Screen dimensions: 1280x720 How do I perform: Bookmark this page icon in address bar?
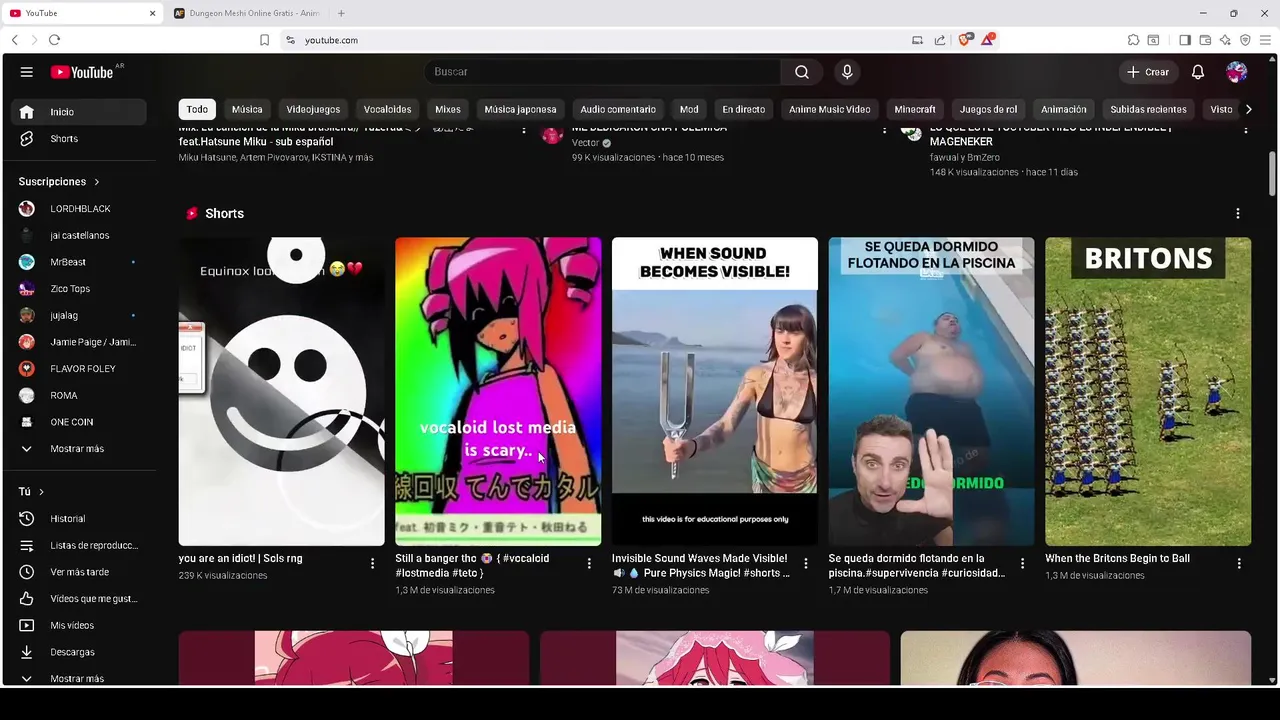click(264, 40)
